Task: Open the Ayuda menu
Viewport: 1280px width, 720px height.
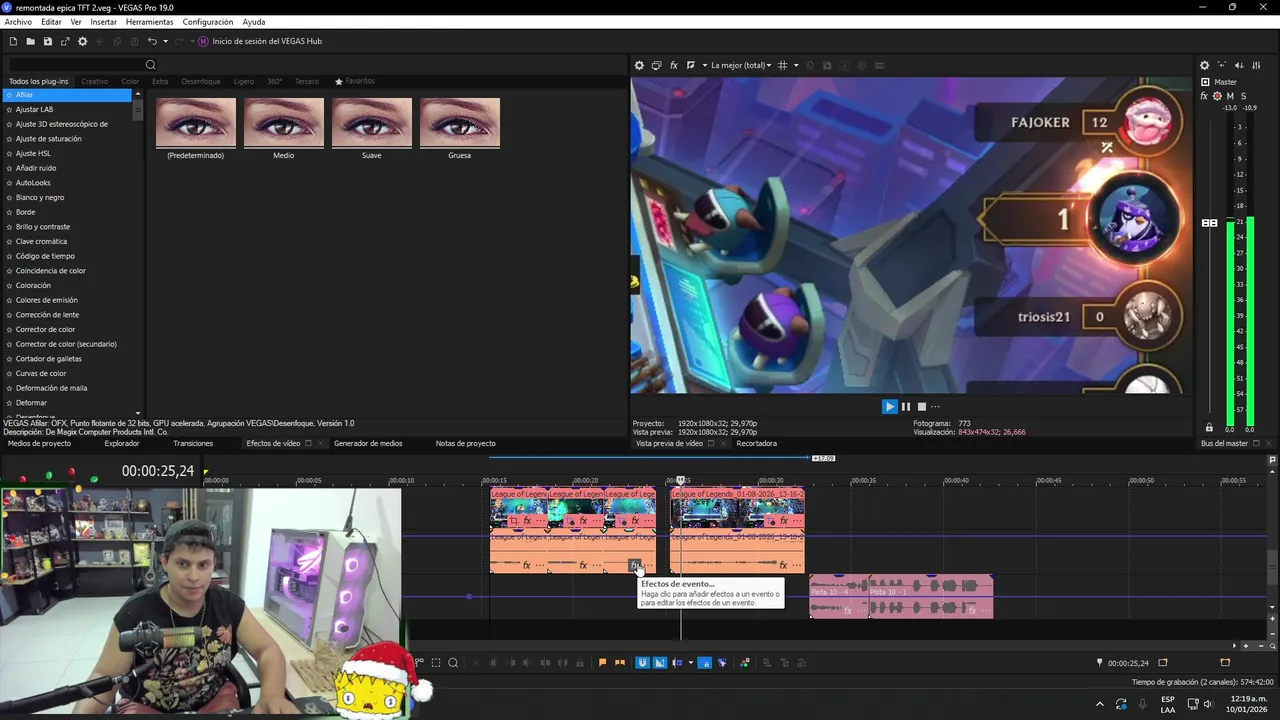Action: 254,22
